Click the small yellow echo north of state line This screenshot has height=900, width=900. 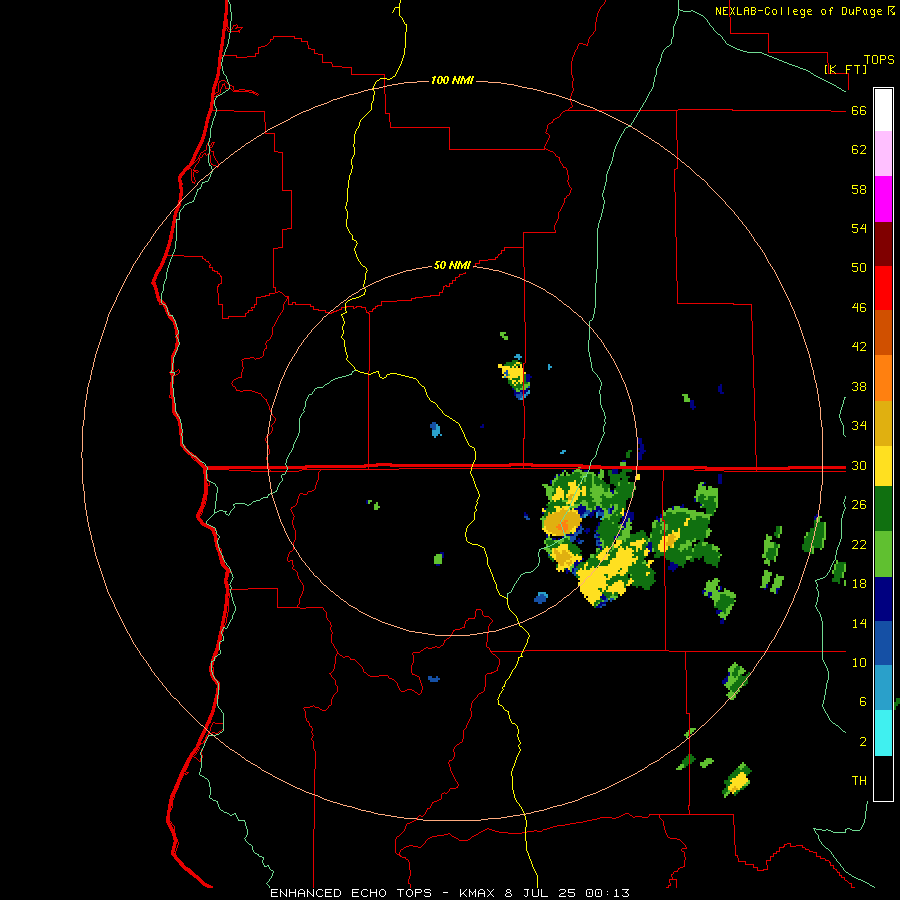[x=514, y=375]
